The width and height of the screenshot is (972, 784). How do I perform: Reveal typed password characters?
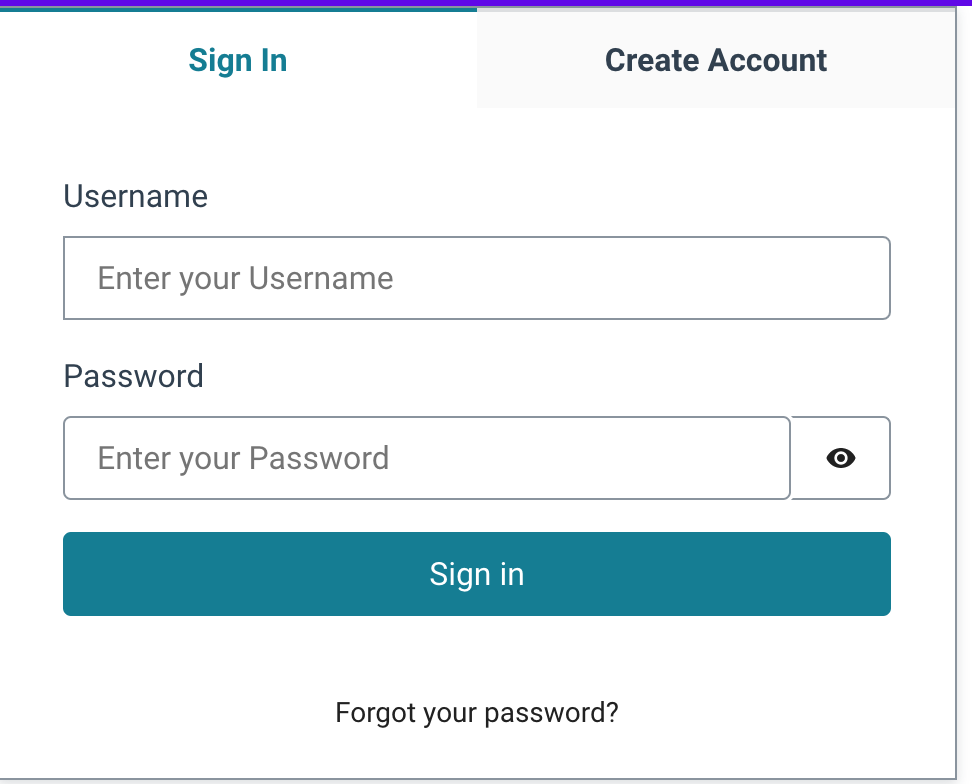[x=841, y=458]
